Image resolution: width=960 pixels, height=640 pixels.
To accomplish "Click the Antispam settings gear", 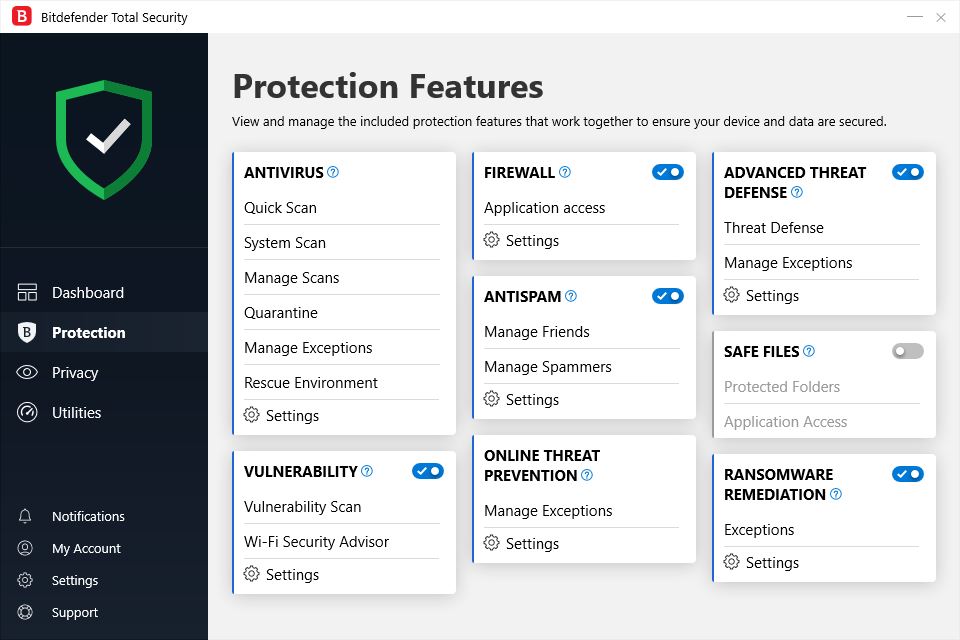I will pyautogui.click(x=491, y=399).
